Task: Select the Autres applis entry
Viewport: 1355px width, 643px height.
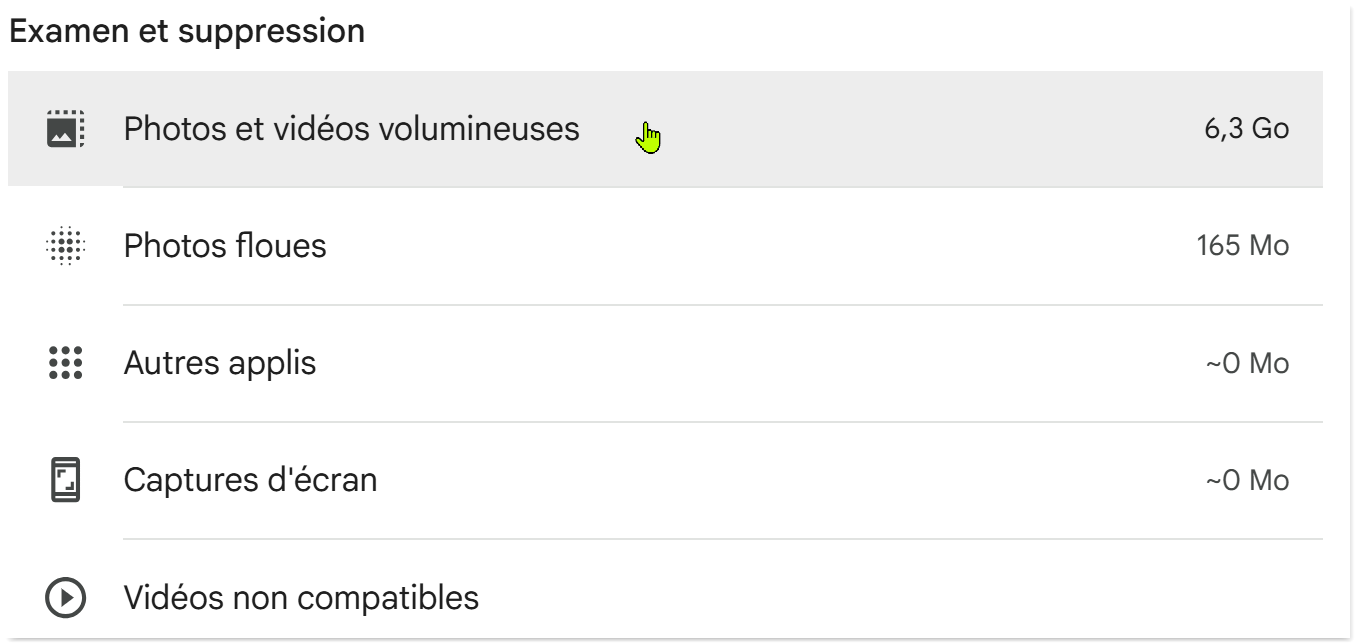Action: pyautogui.click(x=220, y=363)
